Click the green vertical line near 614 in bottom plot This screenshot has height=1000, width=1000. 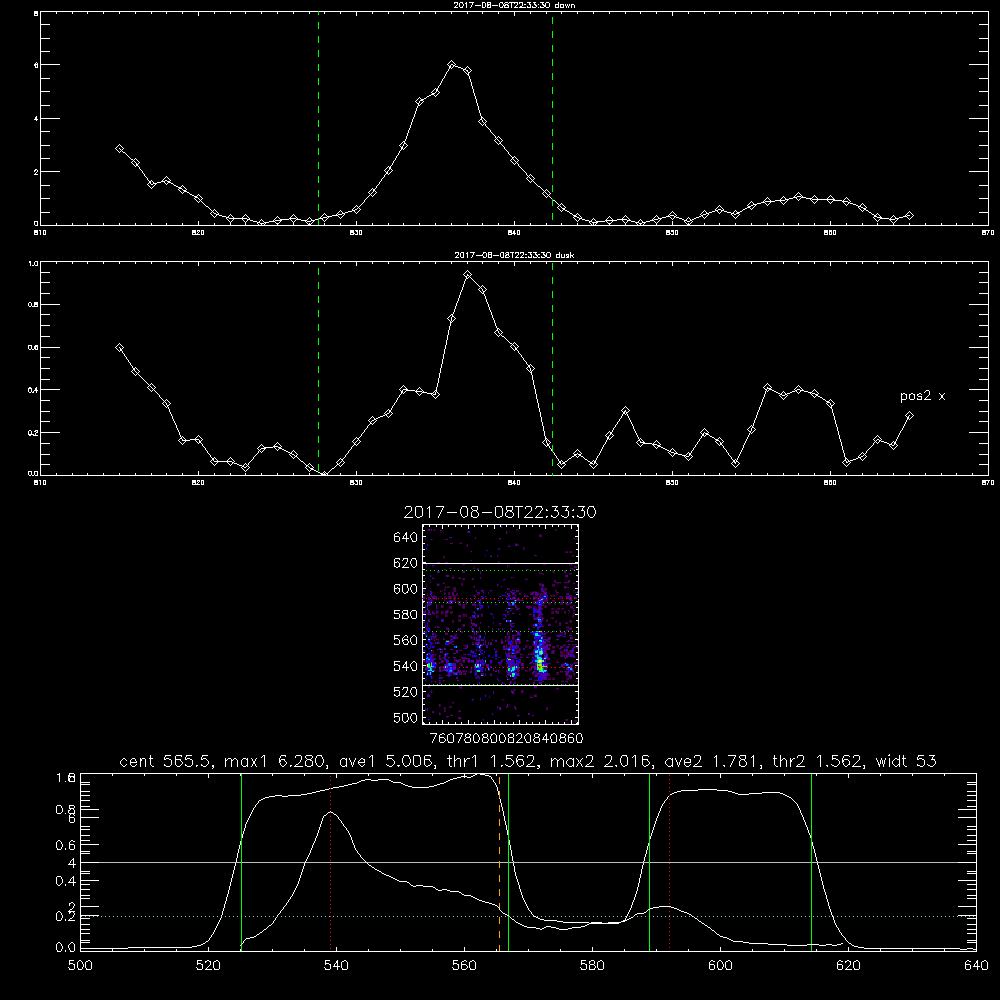(x=811, y=861)
